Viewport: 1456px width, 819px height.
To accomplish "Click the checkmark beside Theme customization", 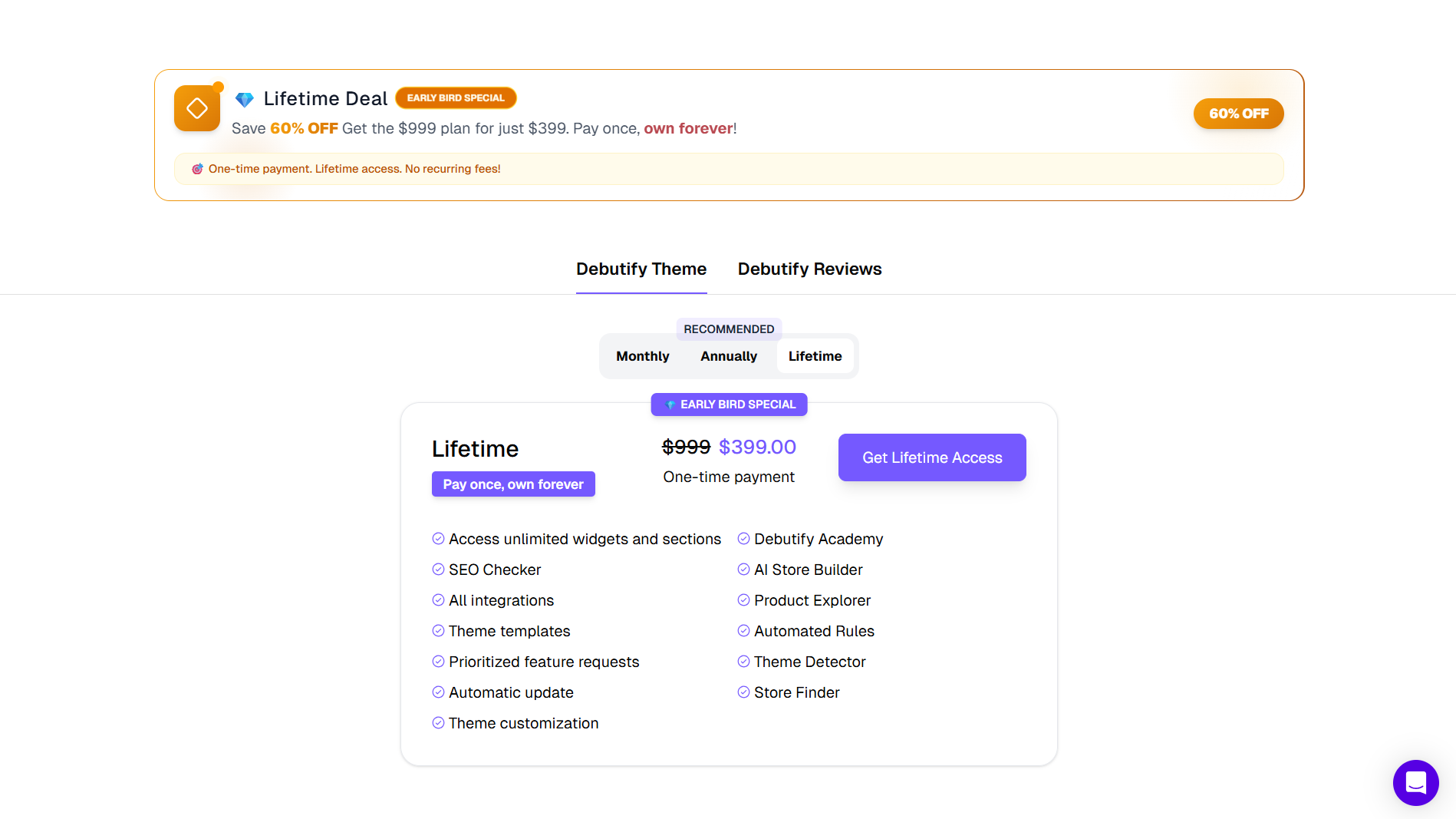I will pyautogui.click(x=438, y=722).
